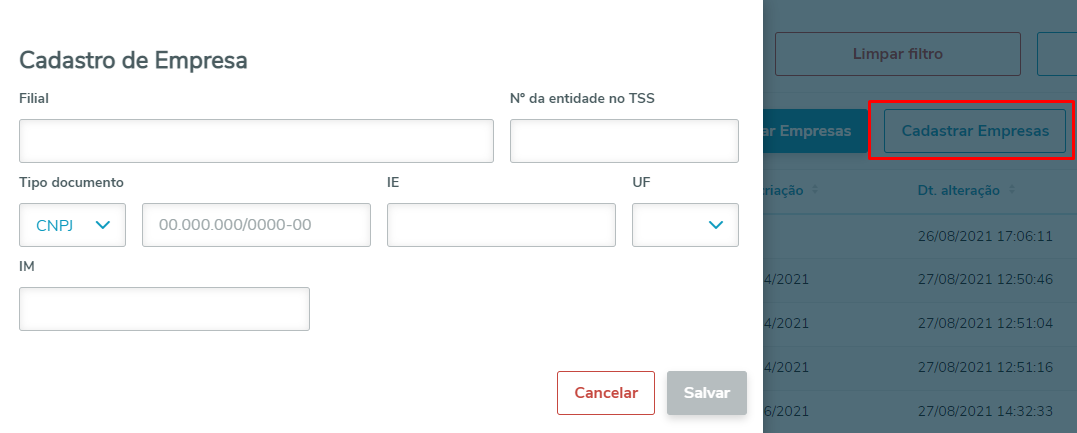Click the CNPJ number field with 00.000.000/0000-00 placeholder
The image size is (1077, 433).
(x=256, y=225)
